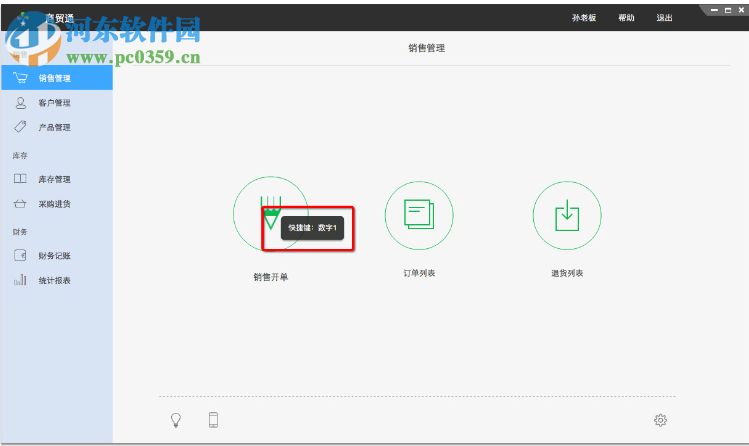Click 退出 to log out
Screen dimensions: 749x446
[x=664, y=18]
